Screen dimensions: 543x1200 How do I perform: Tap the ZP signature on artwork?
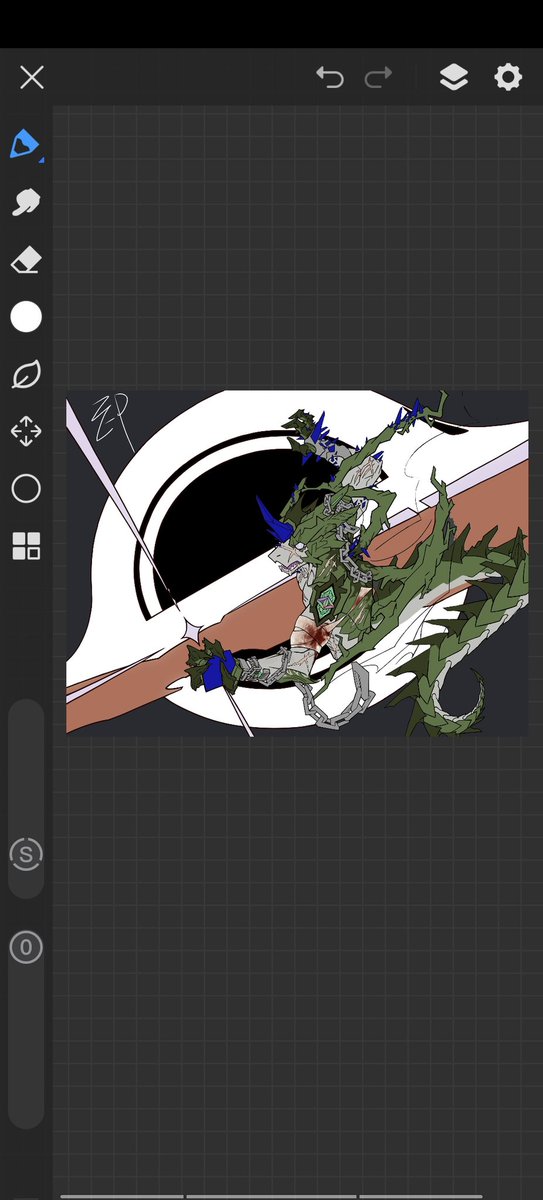click(112, 420)
